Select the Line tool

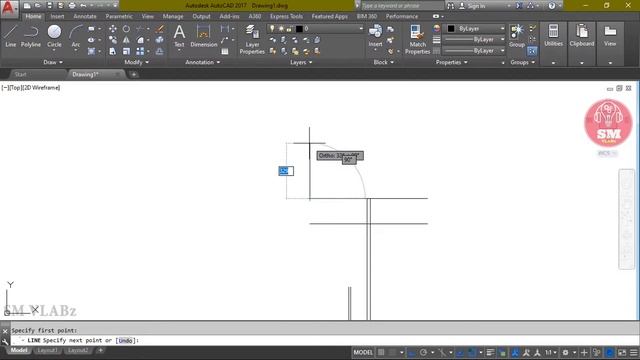coord(11,36)
